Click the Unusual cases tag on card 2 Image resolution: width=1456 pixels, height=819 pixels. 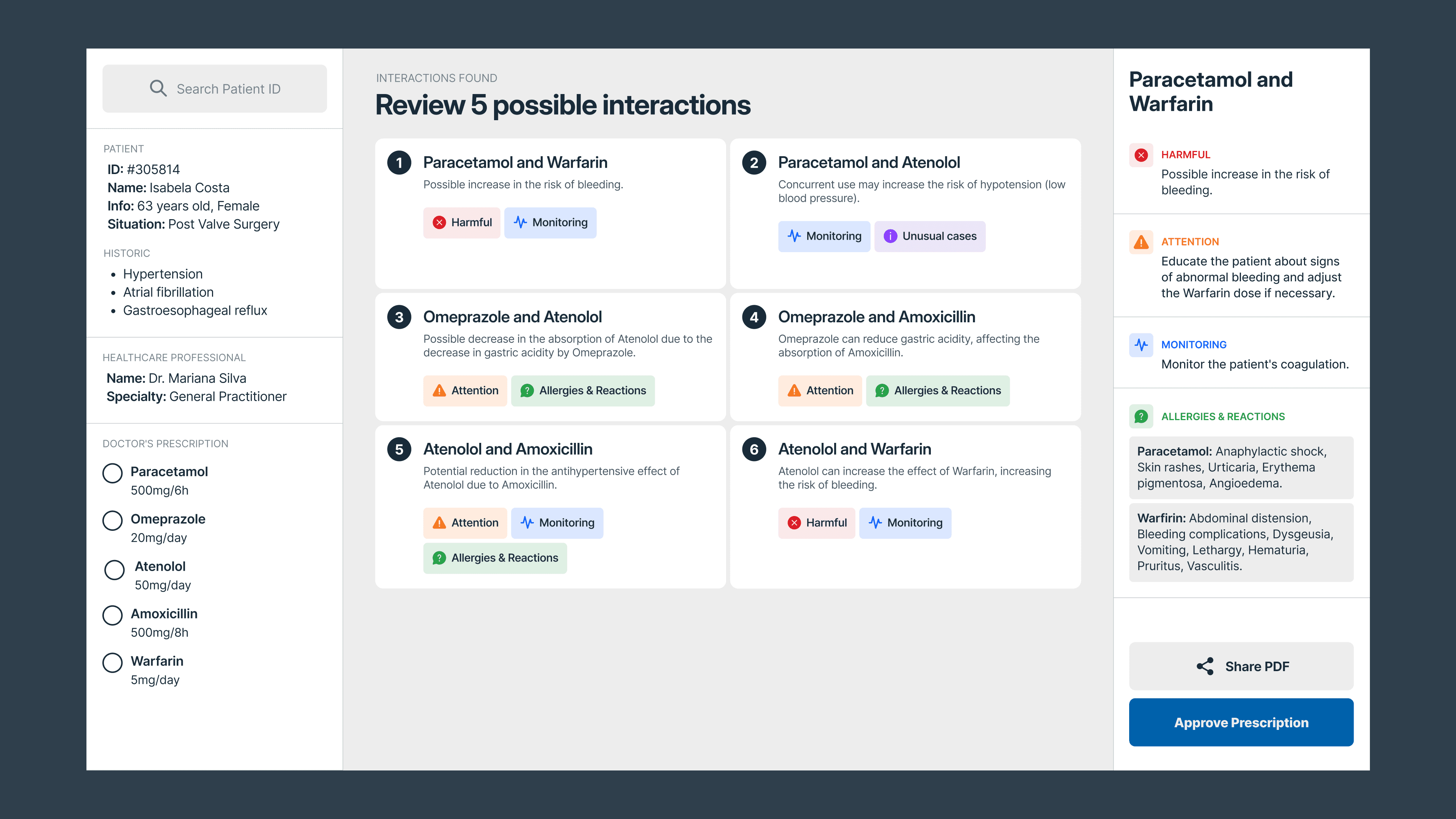929,236
